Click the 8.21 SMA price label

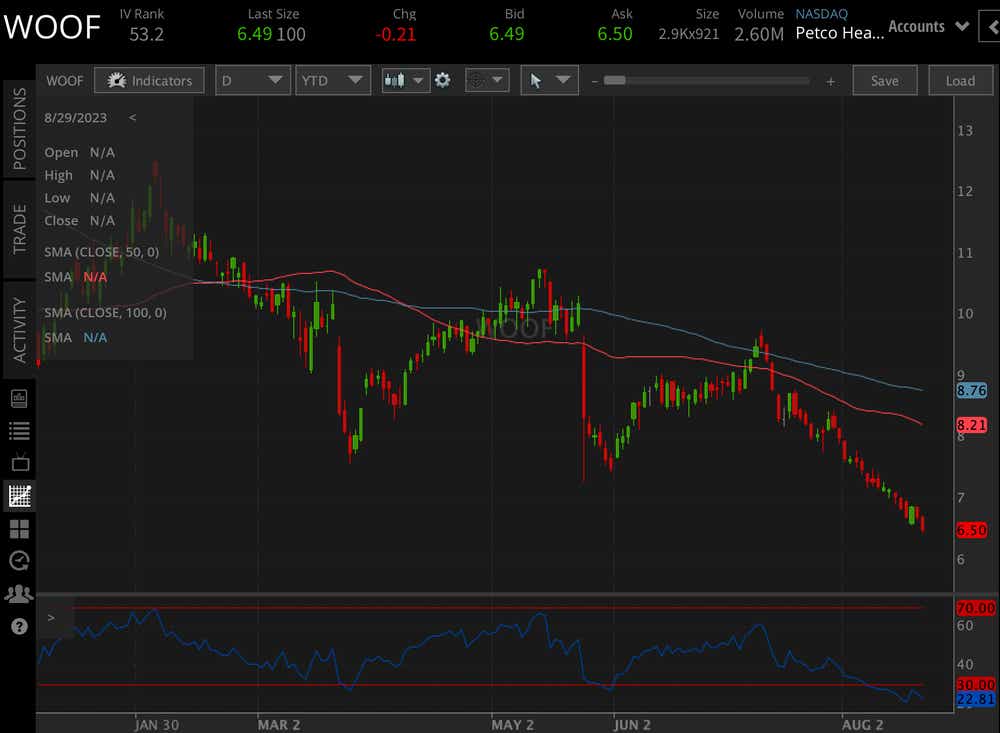971,425
